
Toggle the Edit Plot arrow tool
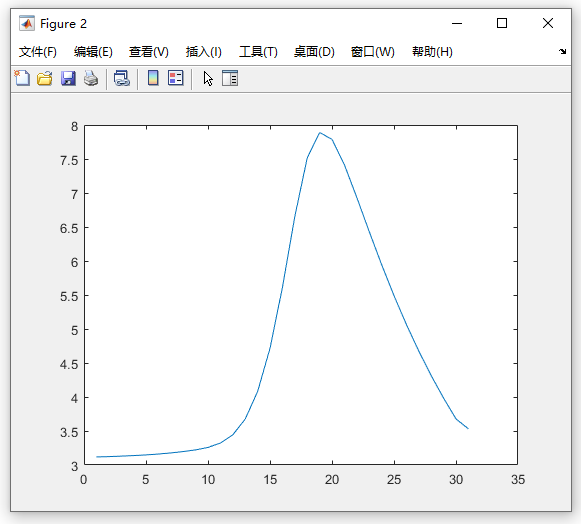point(208,79)
